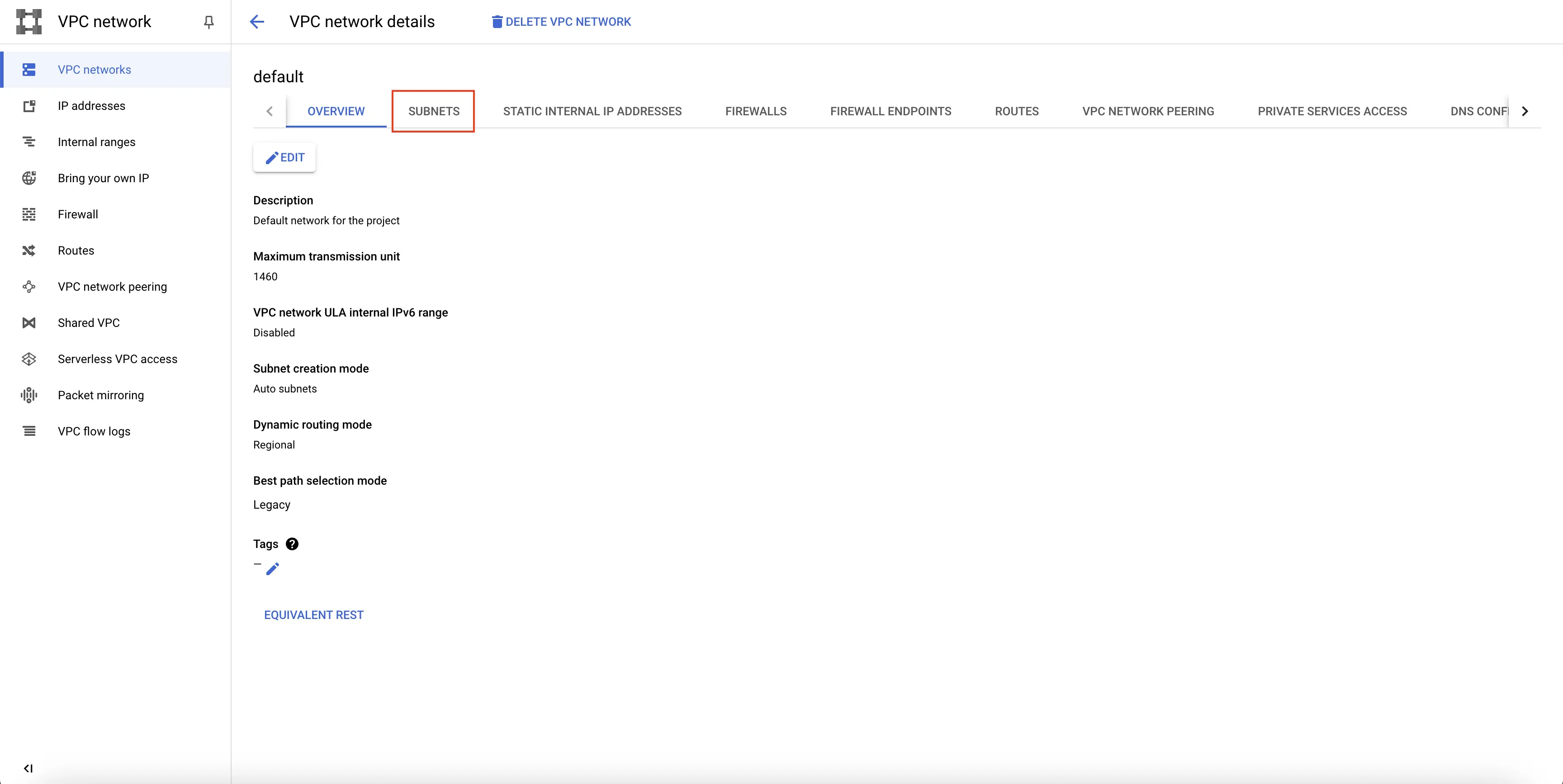1563x784 pixels.
Task: Go back with the left arrow
Action: click(257, 22)
